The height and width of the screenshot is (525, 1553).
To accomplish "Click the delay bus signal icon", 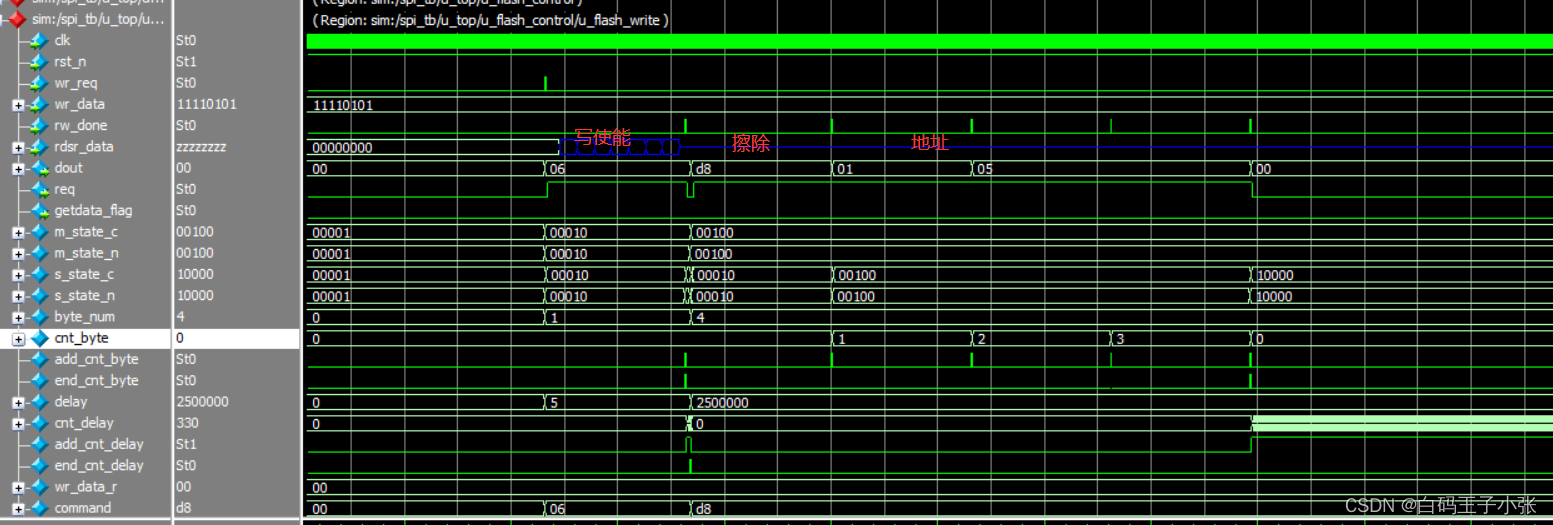I will coord(39,402).
